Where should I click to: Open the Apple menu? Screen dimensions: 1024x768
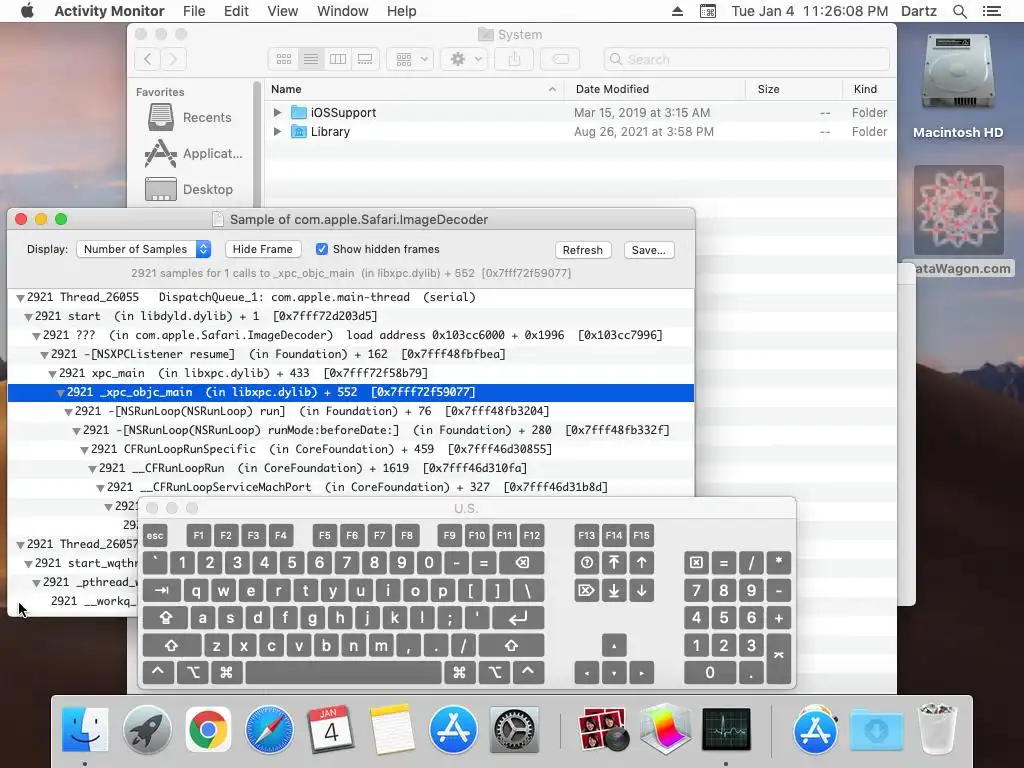pyautogui.click(x=27, y=11)
